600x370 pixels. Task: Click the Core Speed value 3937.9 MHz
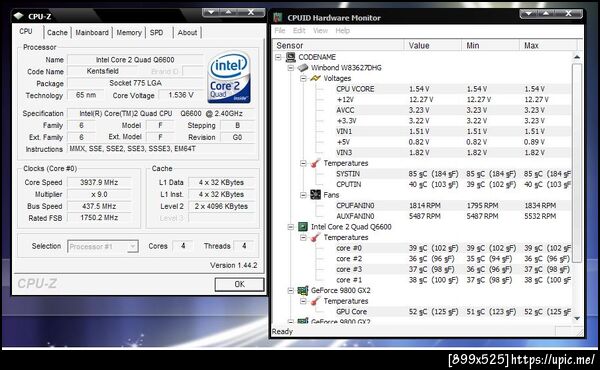click(99, 183)
